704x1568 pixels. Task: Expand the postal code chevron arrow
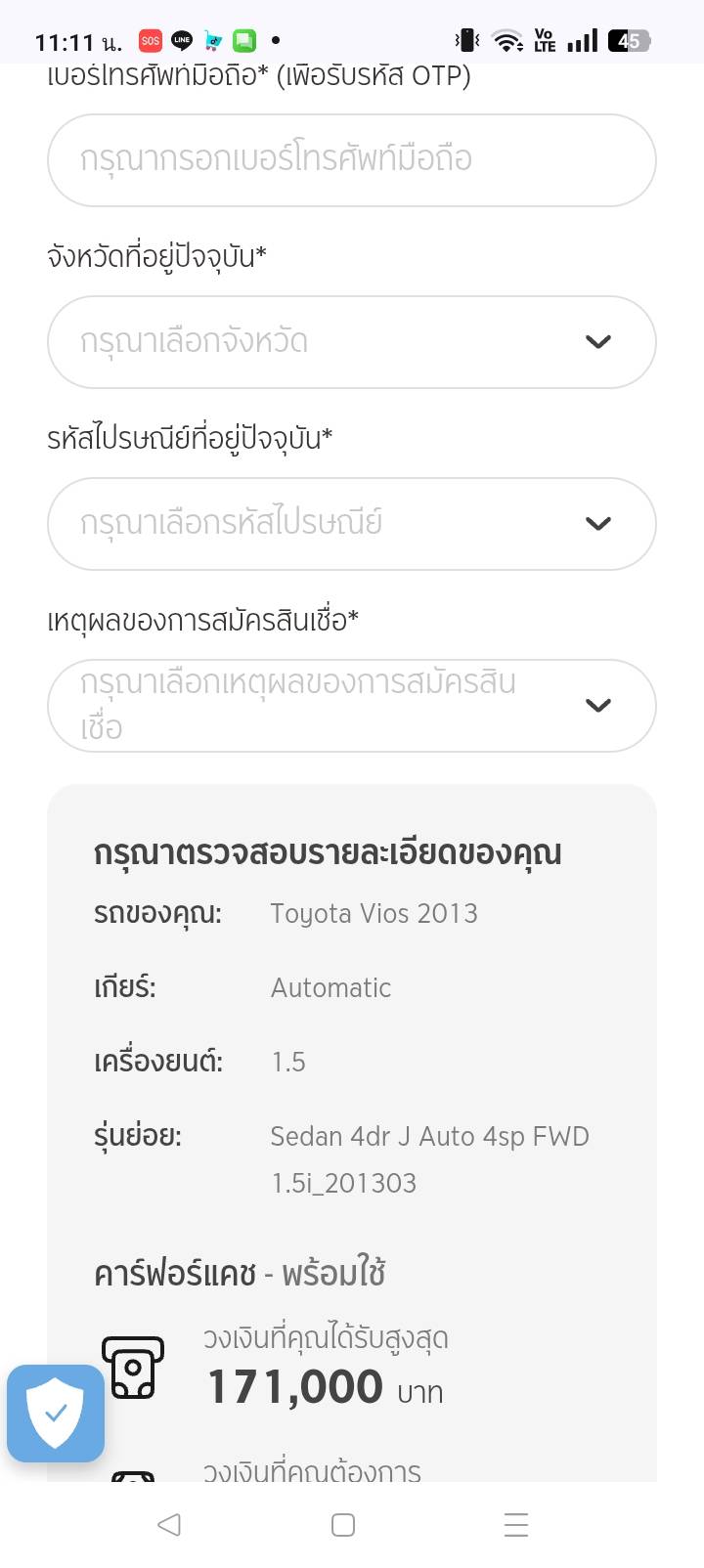coord(597,524)
